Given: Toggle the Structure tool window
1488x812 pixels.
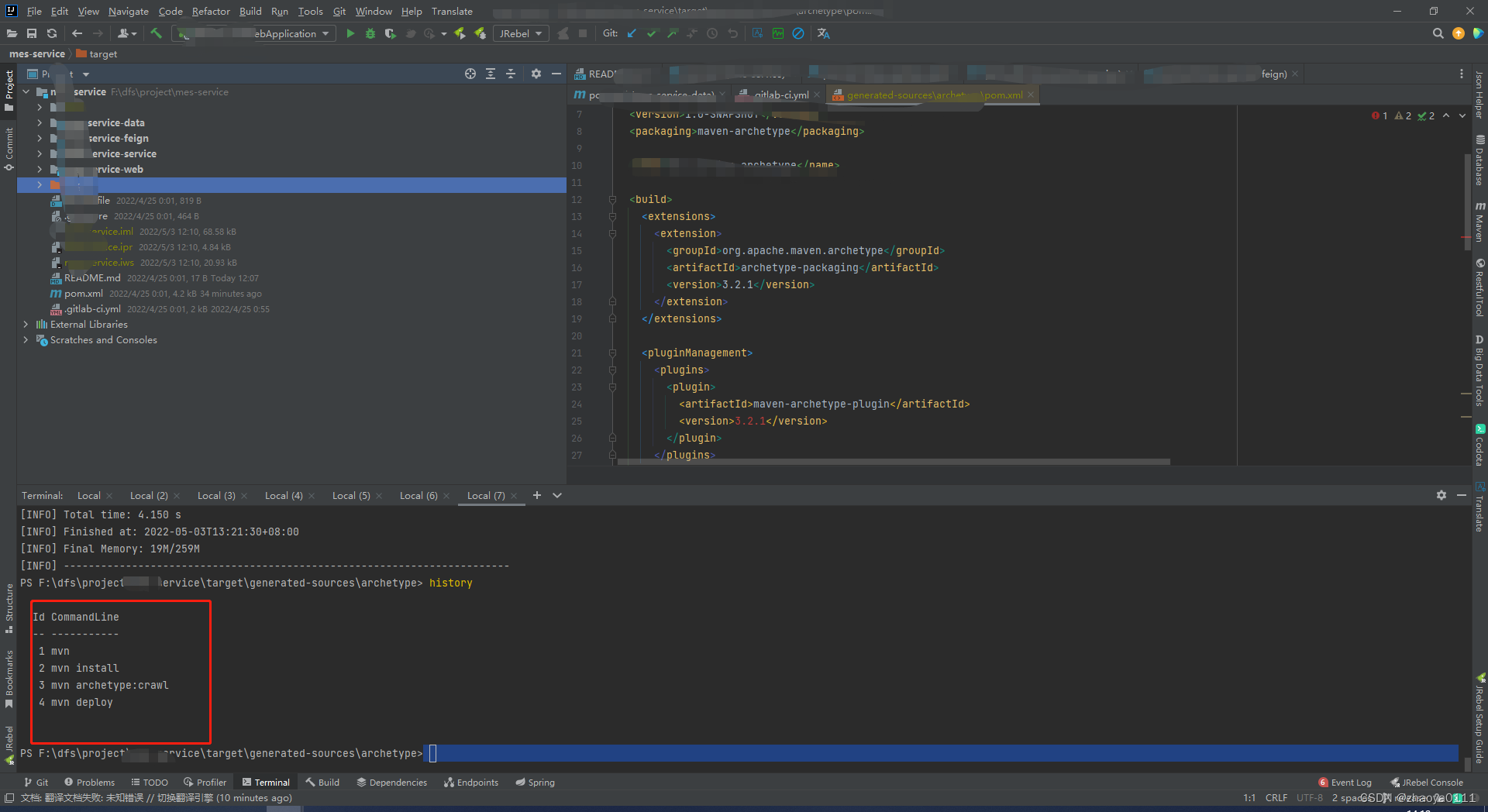Looking at the screenshot, I should click(9, 608).
